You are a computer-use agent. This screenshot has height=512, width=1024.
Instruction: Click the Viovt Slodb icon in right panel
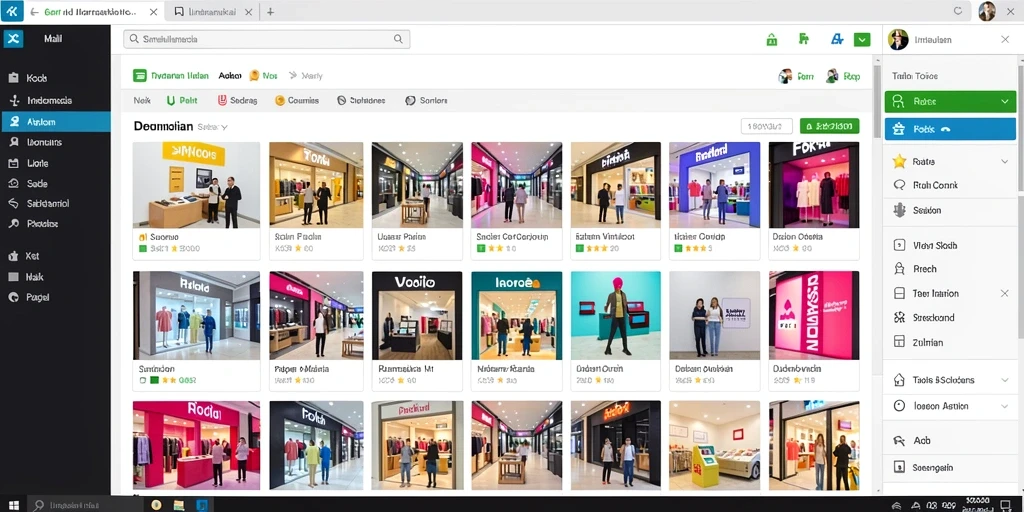tap(899, 246)
